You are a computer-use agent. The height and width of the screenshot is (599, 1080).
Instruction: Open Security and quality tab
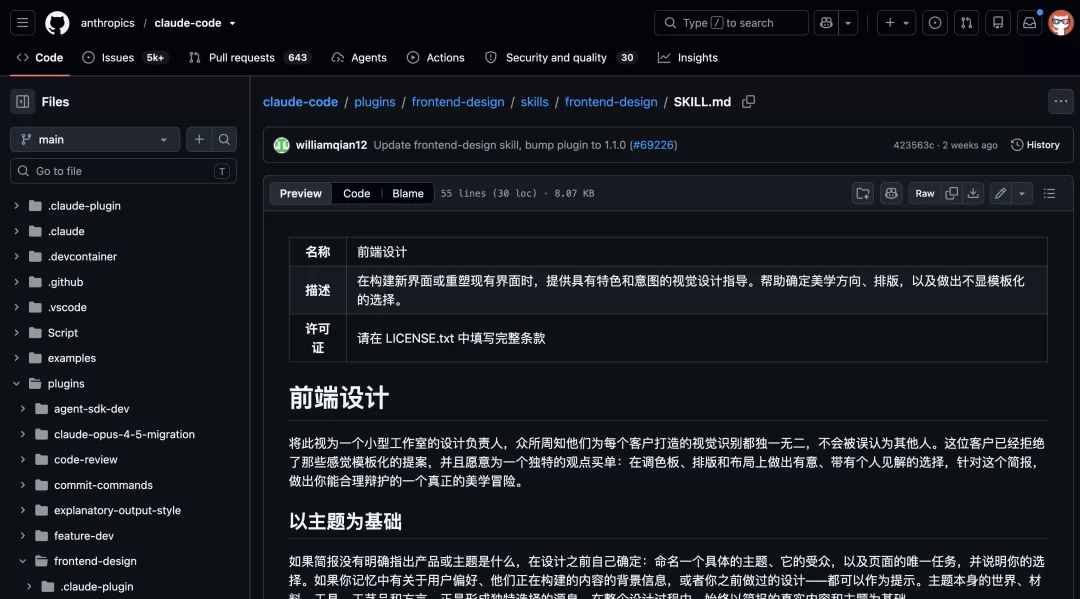pos(561,58)
